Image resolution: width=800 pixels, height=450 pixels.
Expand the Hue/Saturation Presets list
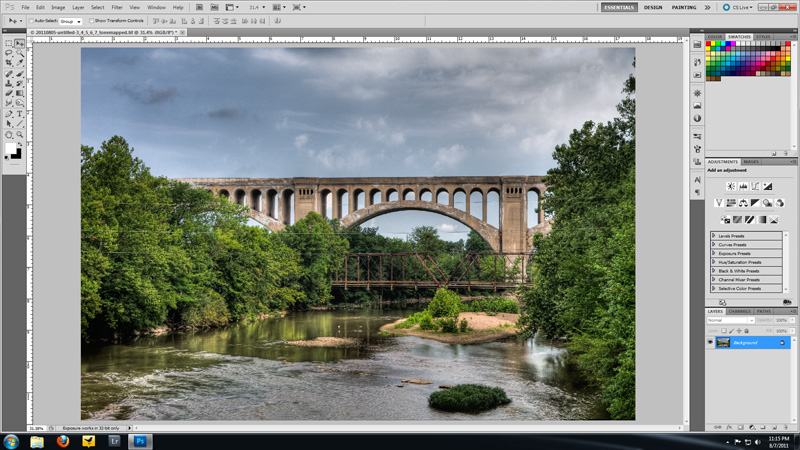pos(714,262)
